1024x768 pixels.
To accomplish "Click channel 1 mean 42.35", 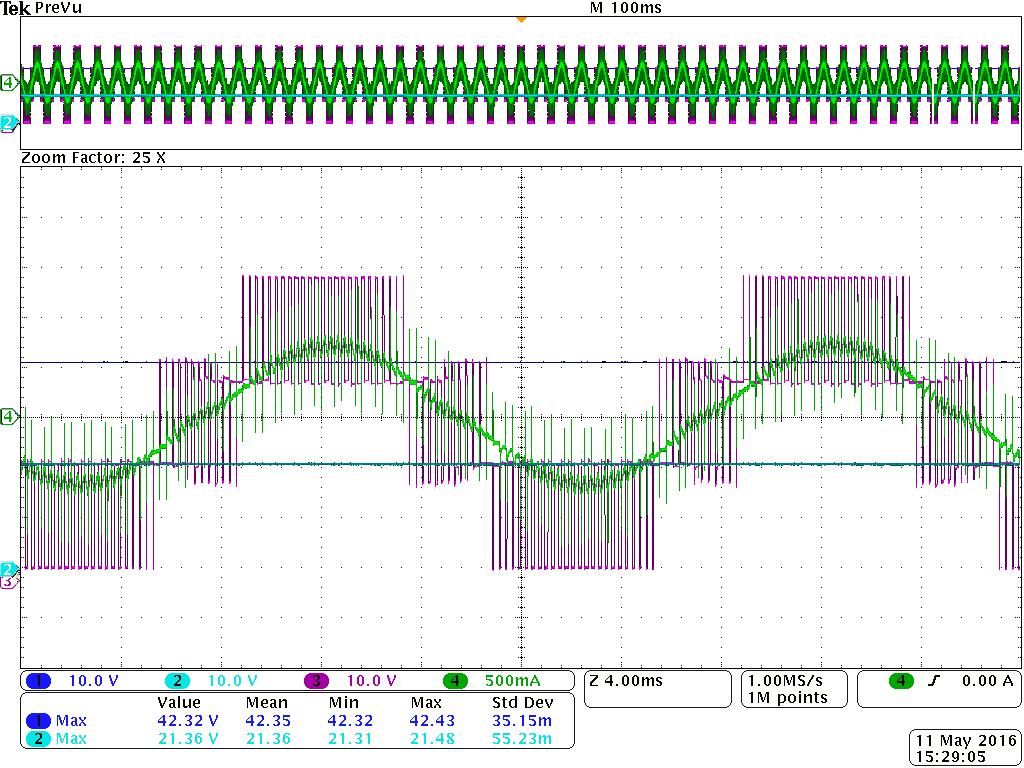I will click(268, 721).
